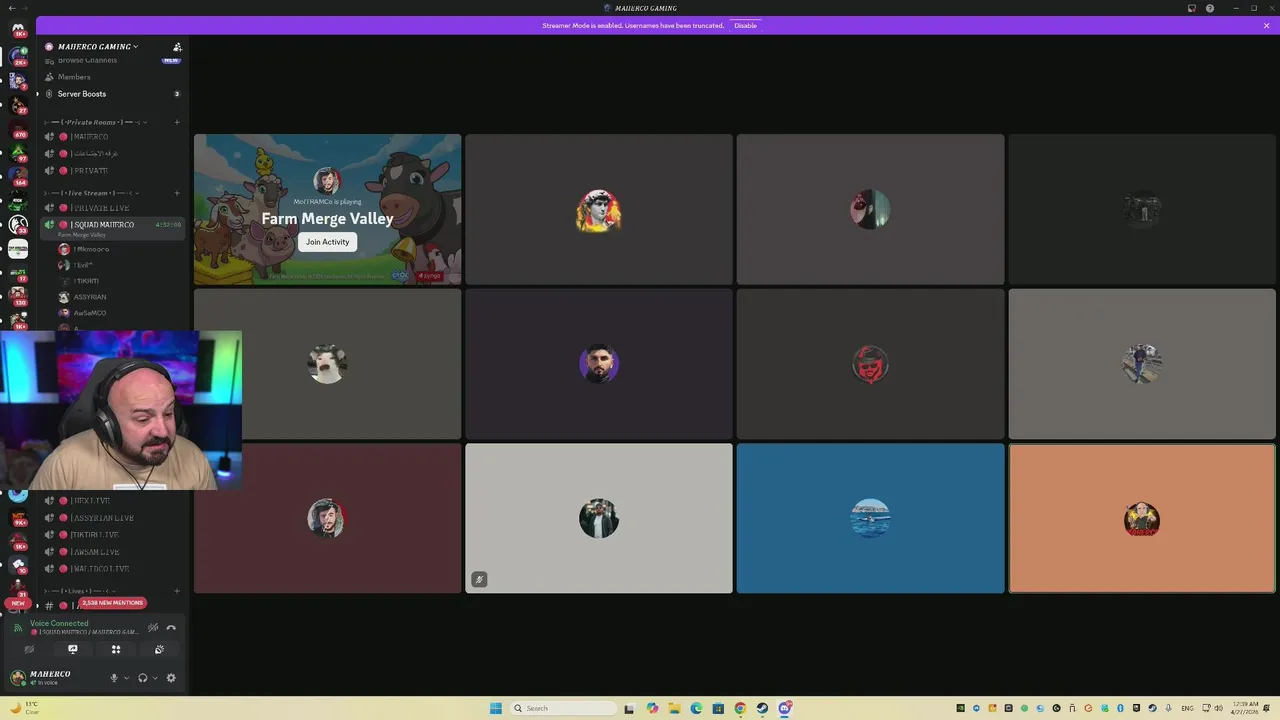
Task: Add a channel to Lives category
Action: click(x=177, y=591)
